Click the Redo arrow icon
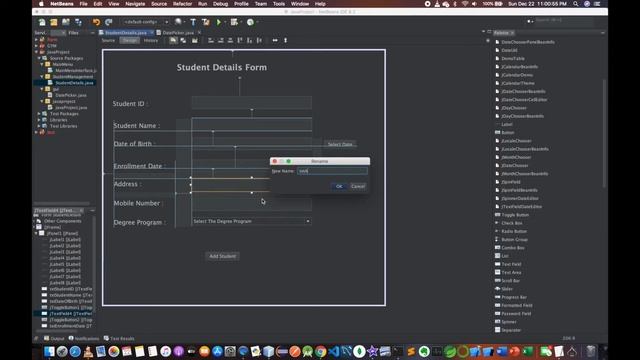The image size is (640, 360). point(109,22)
